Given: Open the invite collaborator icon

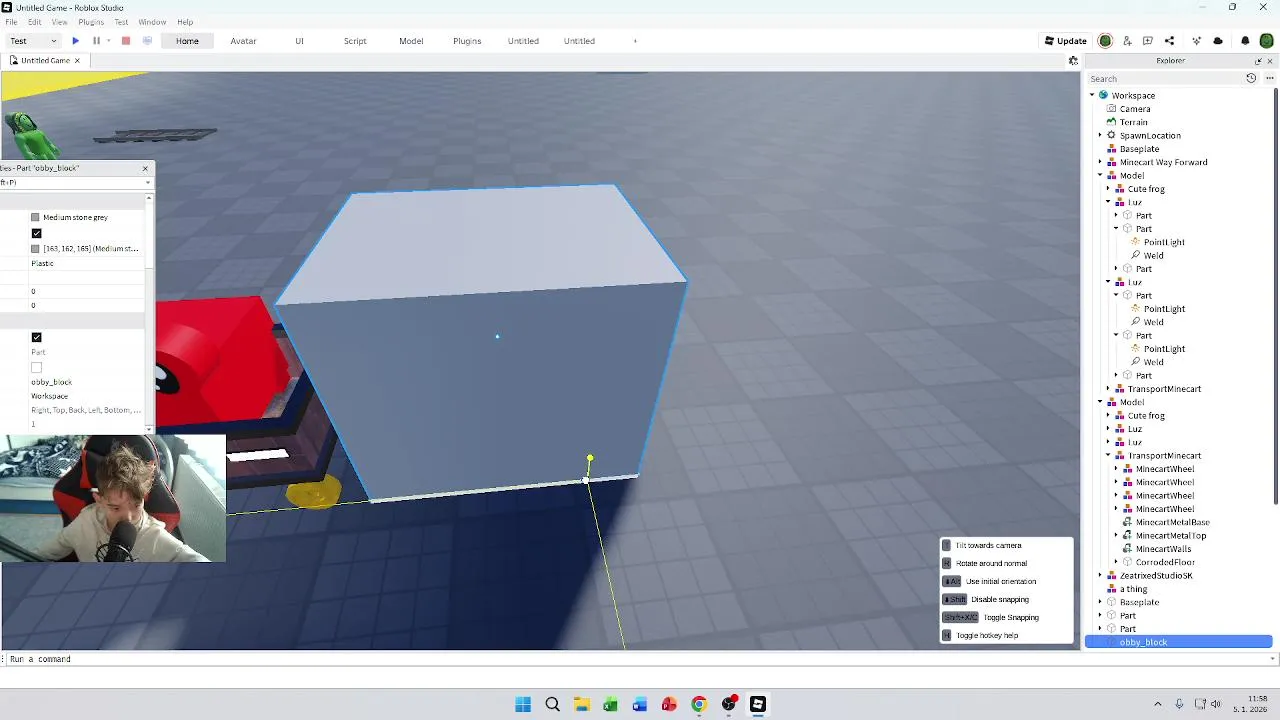Looking at the screenshot, I should (x=1127, y=41).
